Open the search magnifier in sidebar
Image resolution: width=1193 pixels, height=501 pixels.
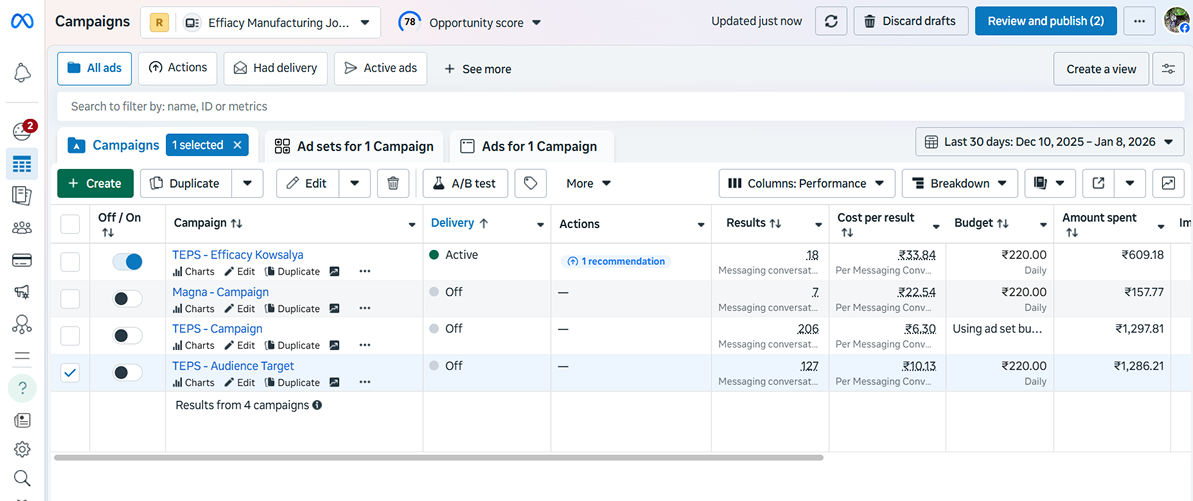tap(22, 478)
